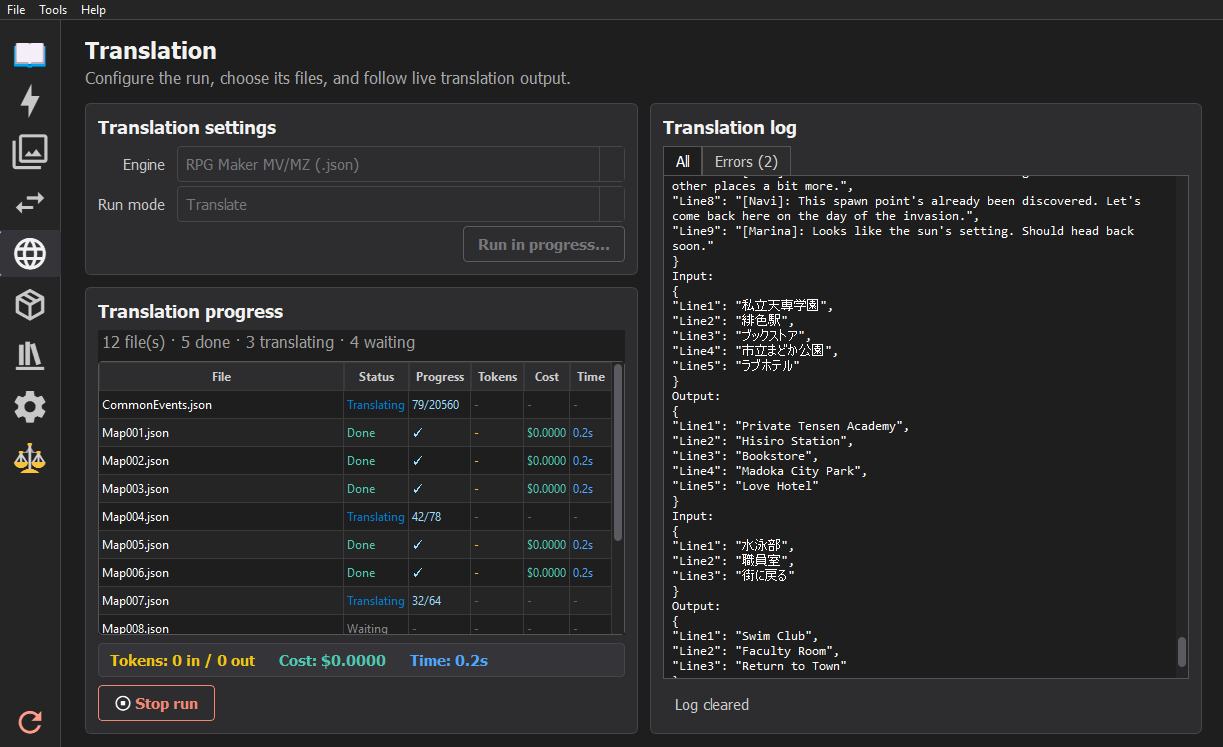The image size is (1223, 747).
Task: Open the File menu
Action: [x=16, y=10]
